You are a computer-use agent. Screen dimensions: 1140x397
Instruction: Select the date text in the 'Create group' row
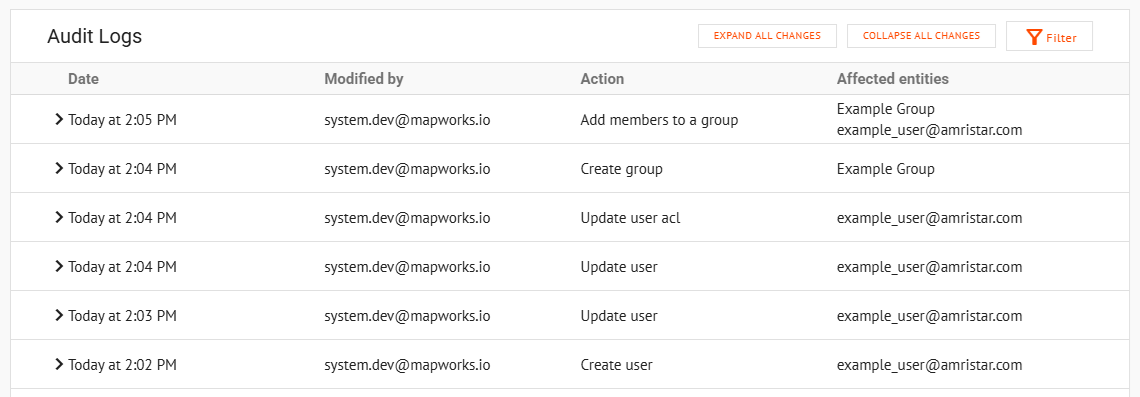pyautogui.click(x=122, y=169)
